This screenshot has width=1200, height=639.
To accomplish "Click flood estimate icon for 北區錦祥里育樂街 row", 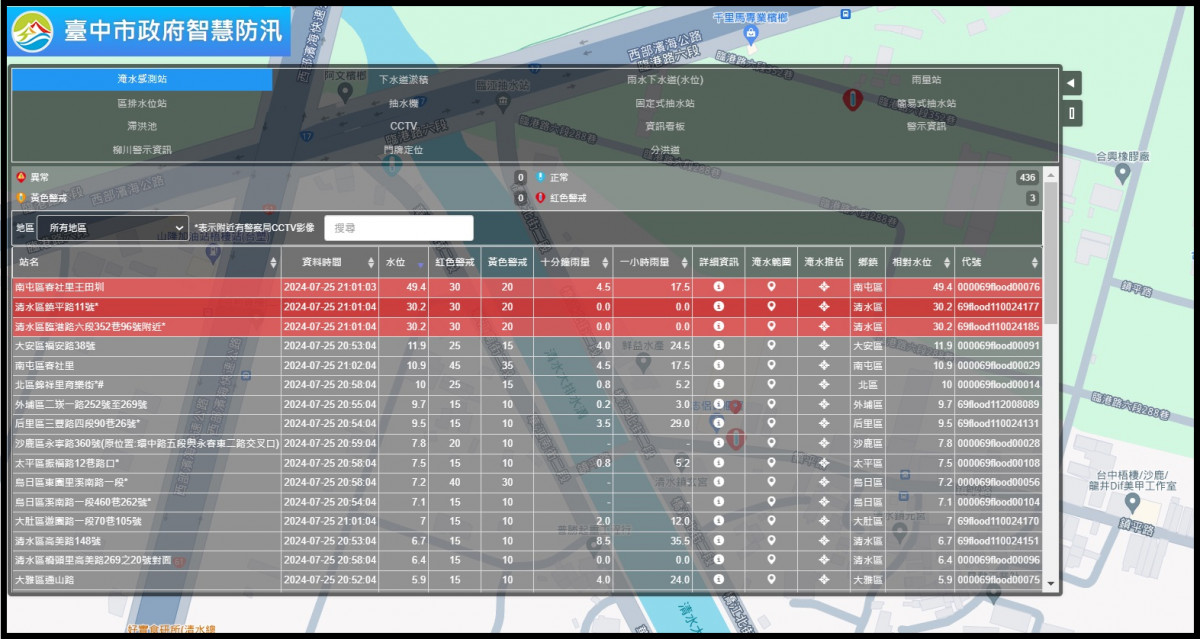I will (x=824, y=384).
